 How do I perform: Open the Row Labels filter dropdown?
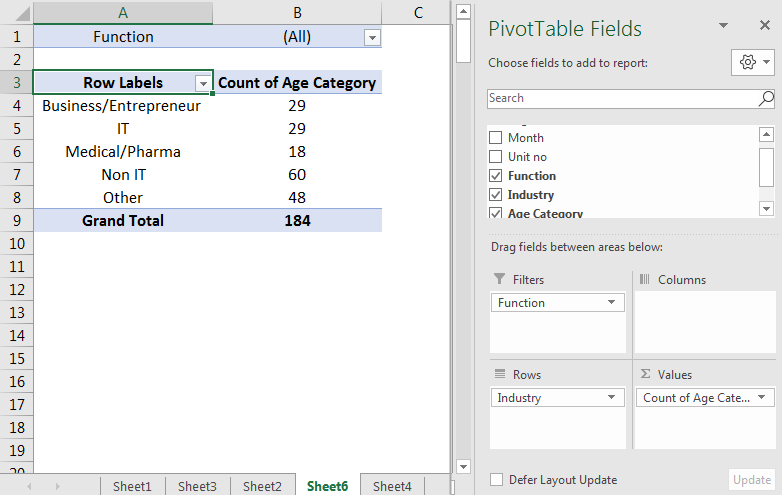[203, 83]
